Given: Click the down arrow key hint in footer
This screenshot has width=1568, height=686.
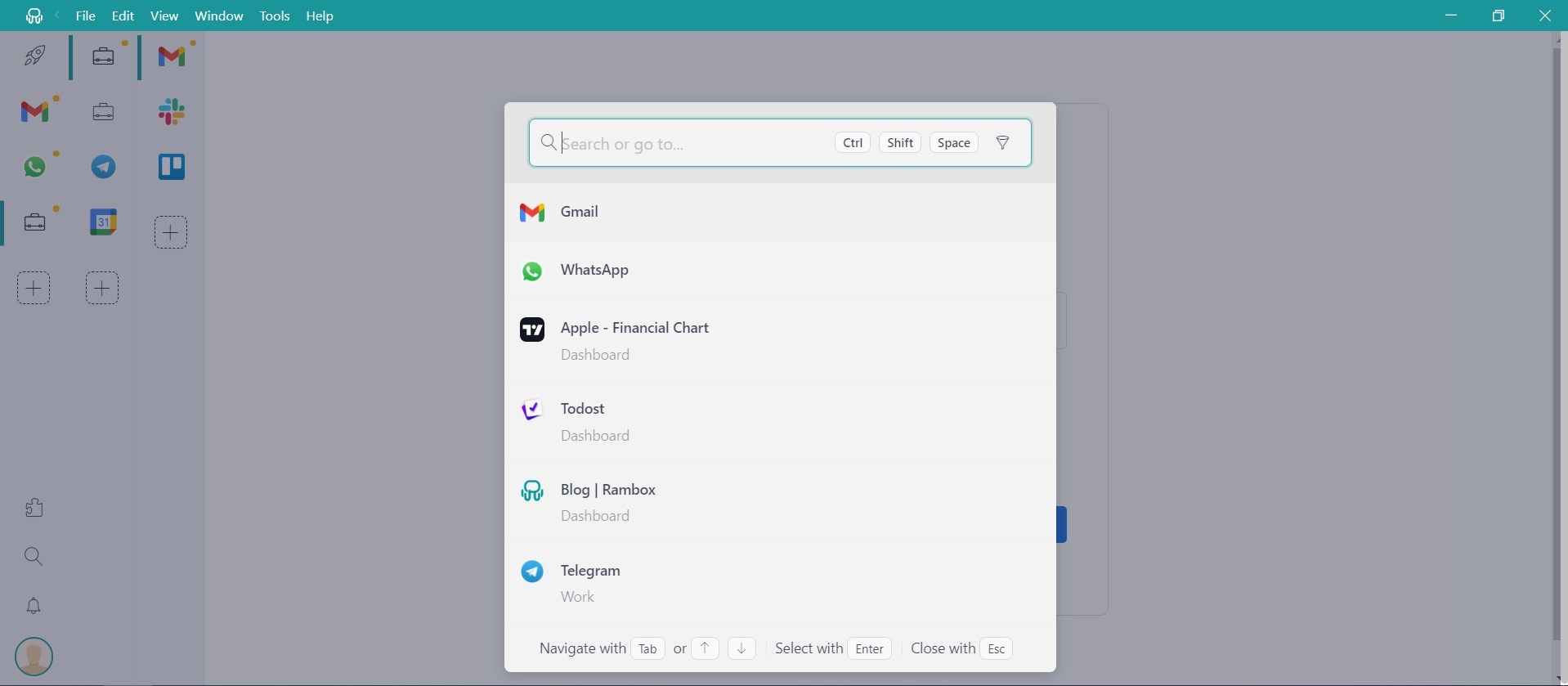Looking at the screenshot, I should (x=741, y=648).
